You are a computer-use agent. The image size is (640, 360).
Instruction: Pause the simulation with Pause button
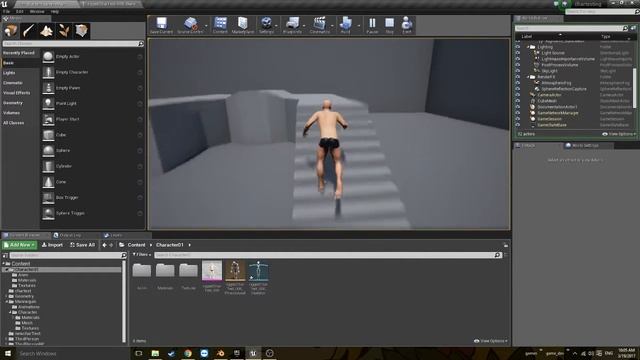(372, 25)
